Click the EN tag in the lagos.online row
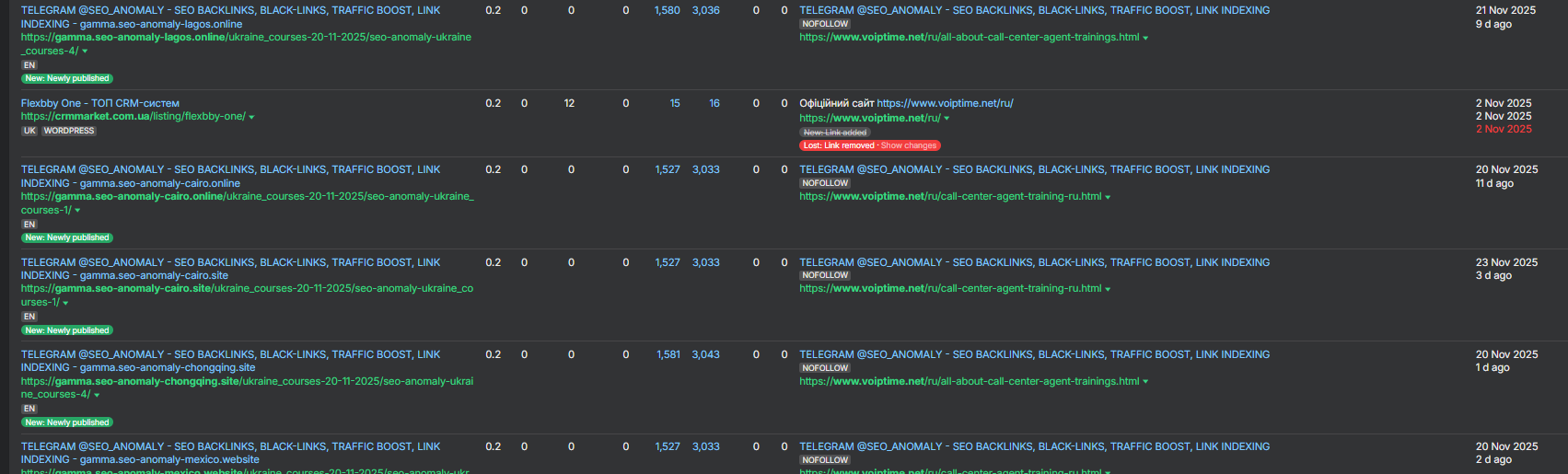This screenshot has width=1568, height=474. pyautogui.click(x=29, y=65)
